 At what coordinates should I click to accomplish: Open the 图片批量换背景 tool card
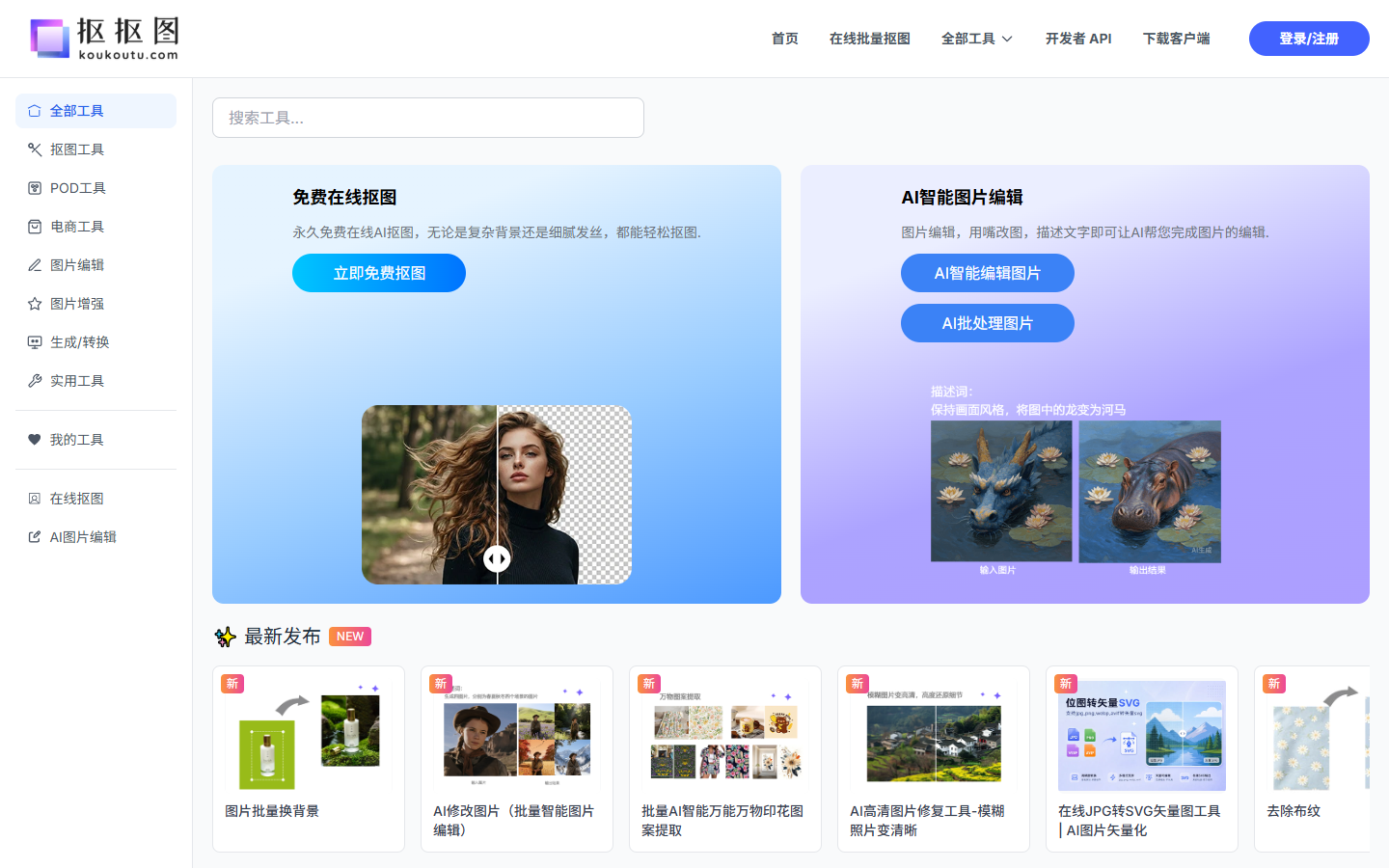[309, 759]
